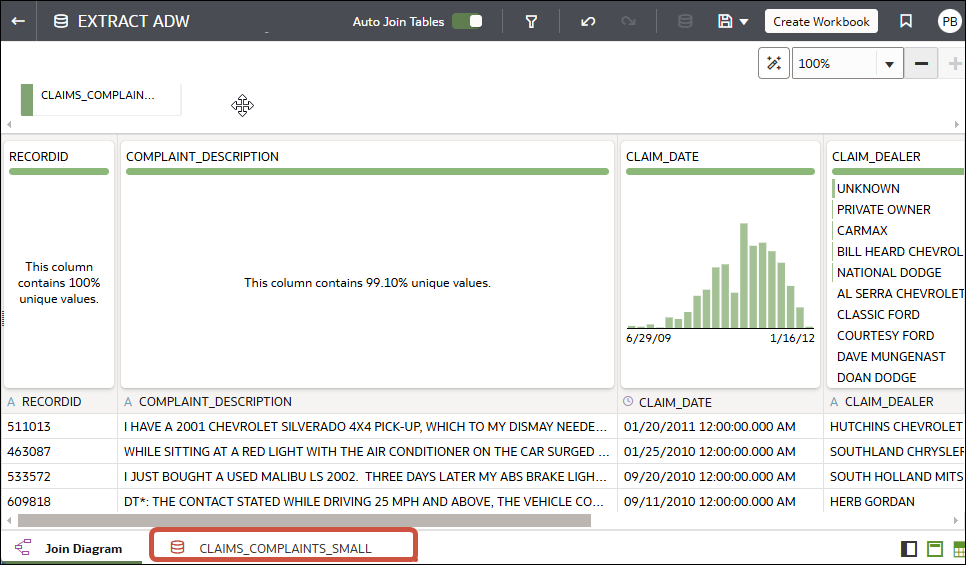
Task: Select the CLAIM_DATE quality tile header
Action: (662, 156)
